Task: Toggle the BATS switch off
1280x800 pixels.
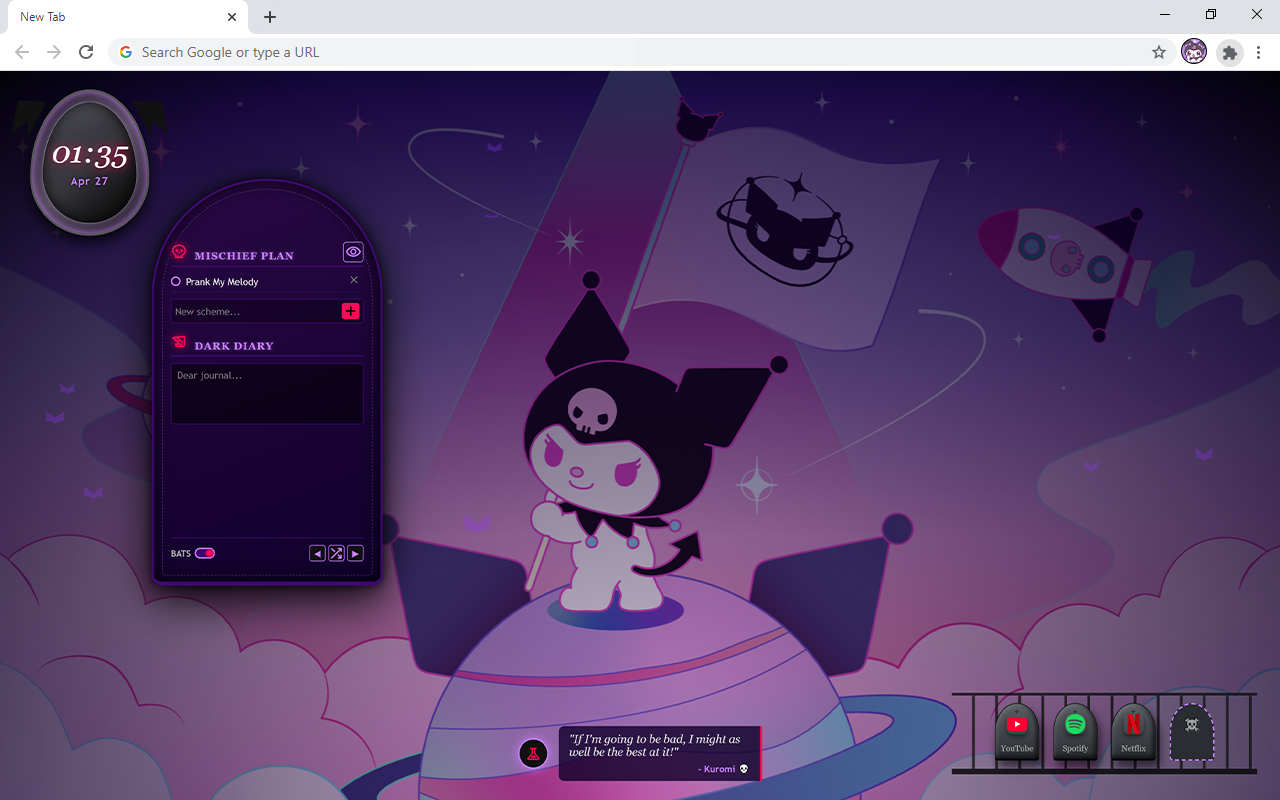Action: click(x=205, y=553)
